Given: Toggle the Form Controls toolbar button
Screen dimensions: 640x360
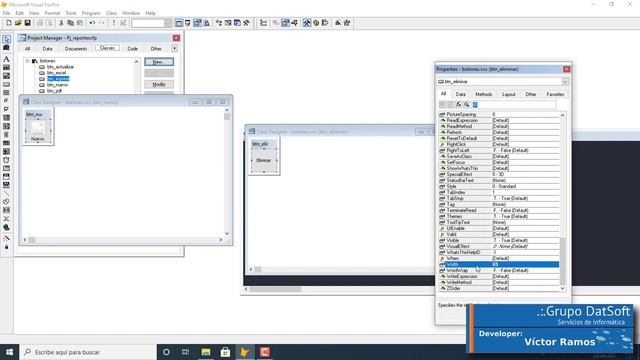Looking at the screenshot, I should click(x=307, y=23).
